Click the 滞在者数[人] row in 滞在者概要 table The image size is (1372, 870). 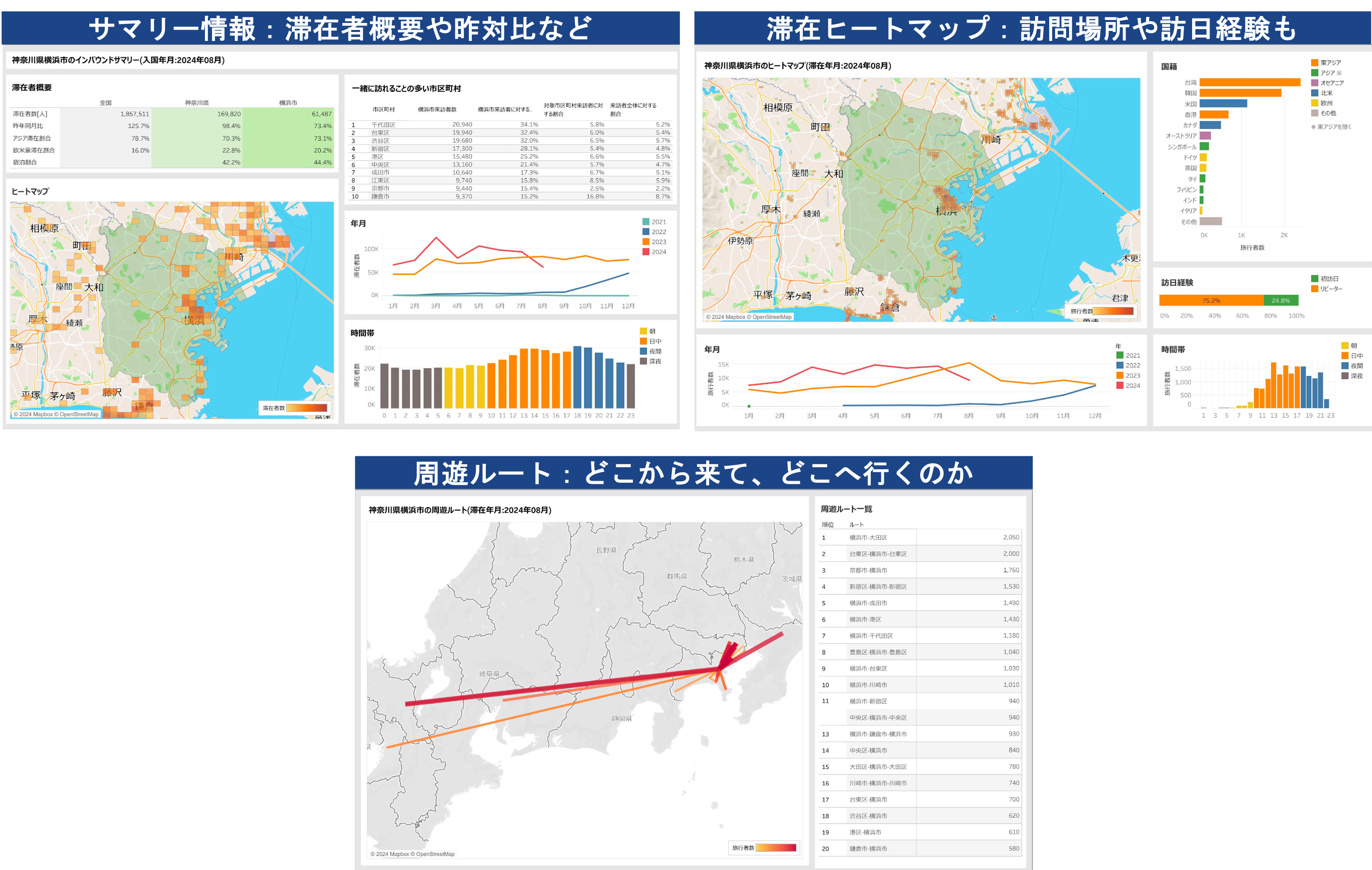coord(171,114)
